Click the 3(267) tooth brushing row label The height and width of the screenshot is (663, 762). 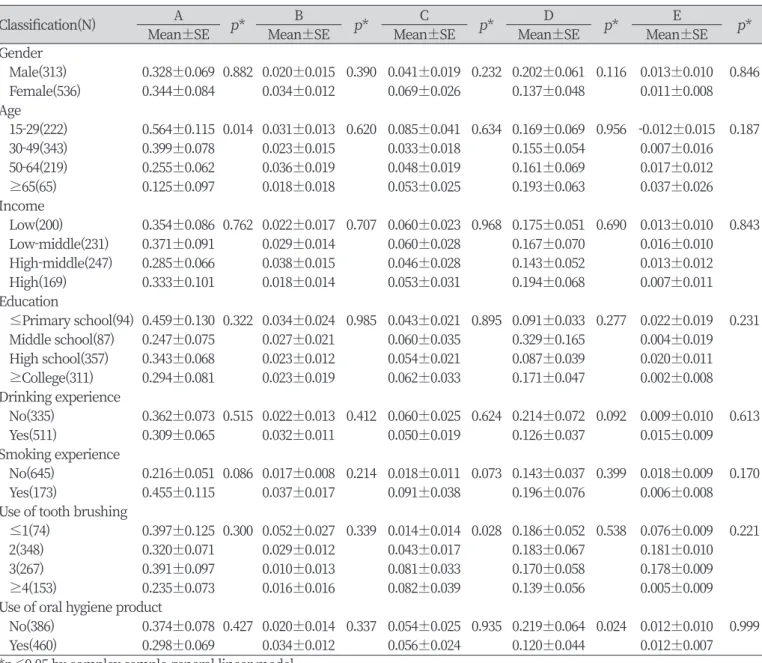pos(26,569)
